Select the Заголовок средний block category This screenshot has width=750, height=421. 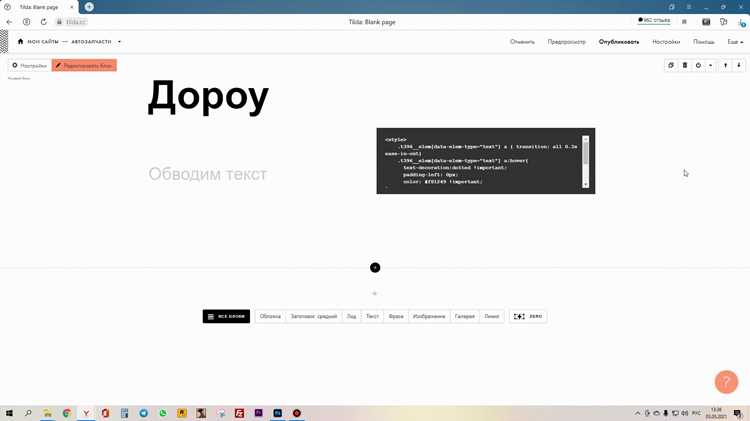[314, 316]
